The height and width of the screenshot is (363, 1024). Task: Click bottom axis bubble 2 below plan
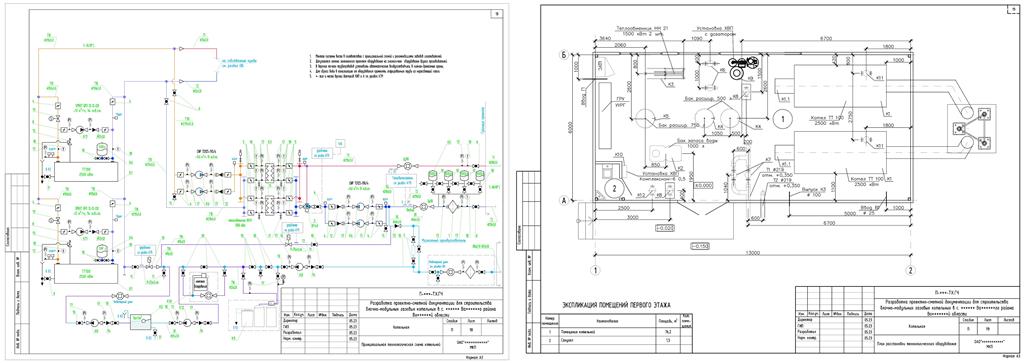[x=909, y=269]
